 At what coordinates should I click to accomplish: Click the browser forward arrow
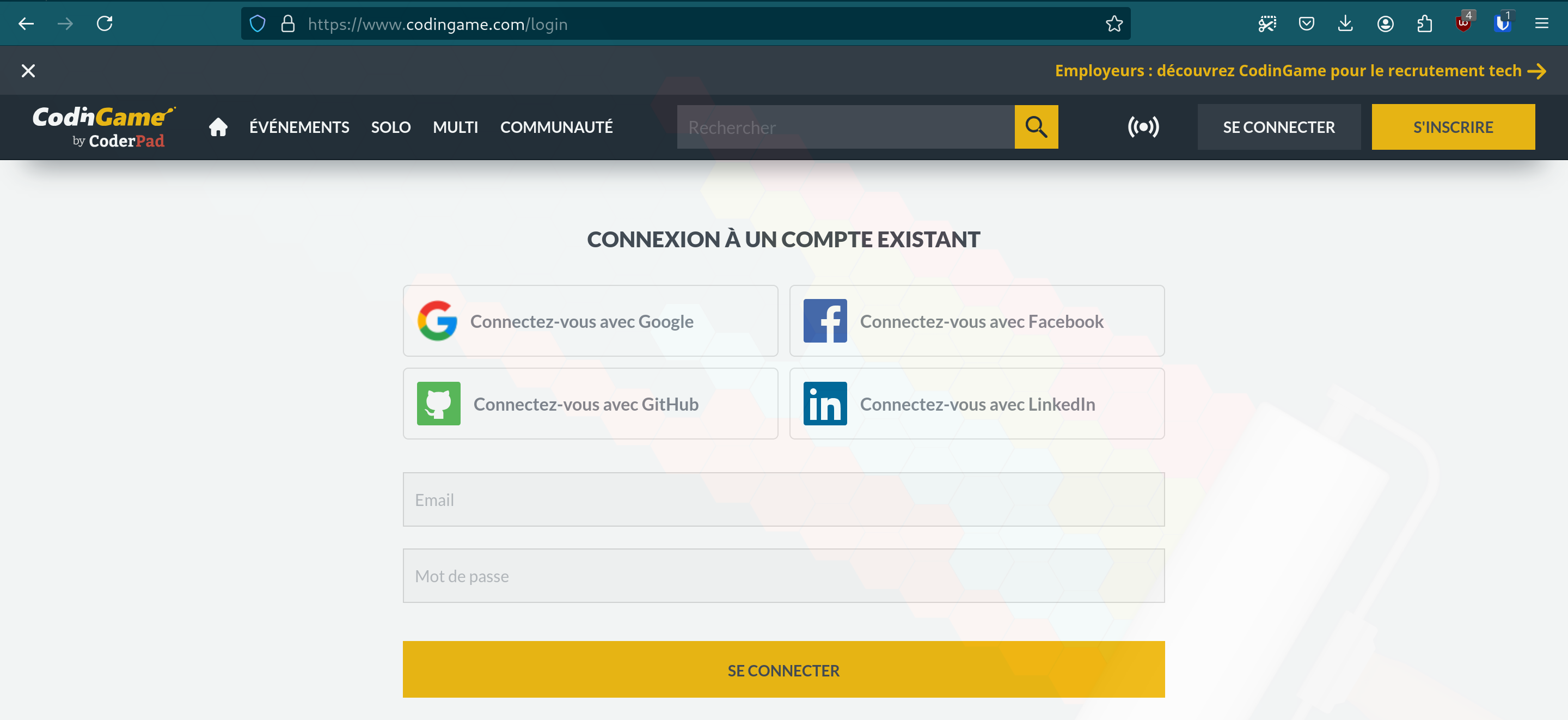pos(65,24)
